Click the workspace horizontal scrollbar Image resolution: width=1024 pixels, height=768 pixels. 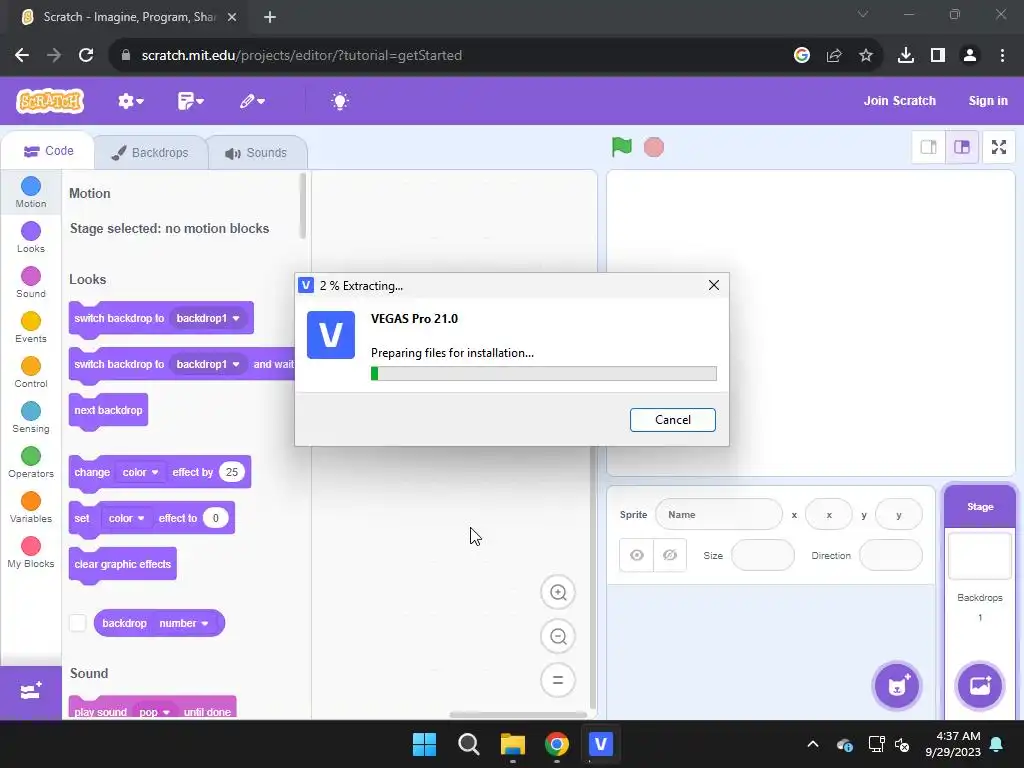tap(517, 714)
